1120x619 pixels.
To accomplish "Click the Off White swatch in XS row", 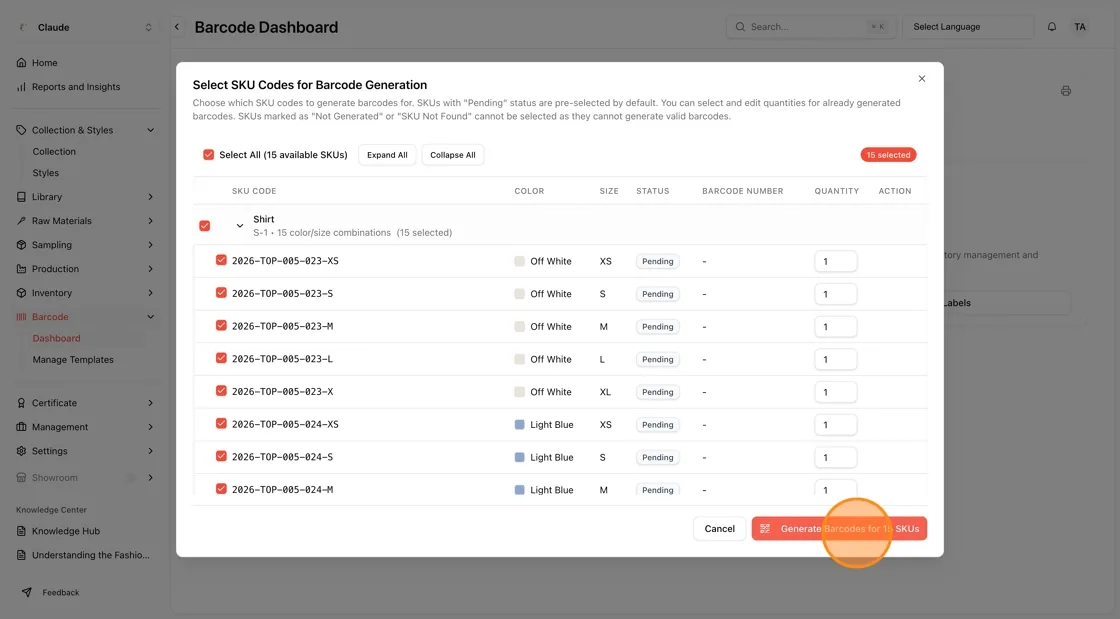I will [519, 261].
